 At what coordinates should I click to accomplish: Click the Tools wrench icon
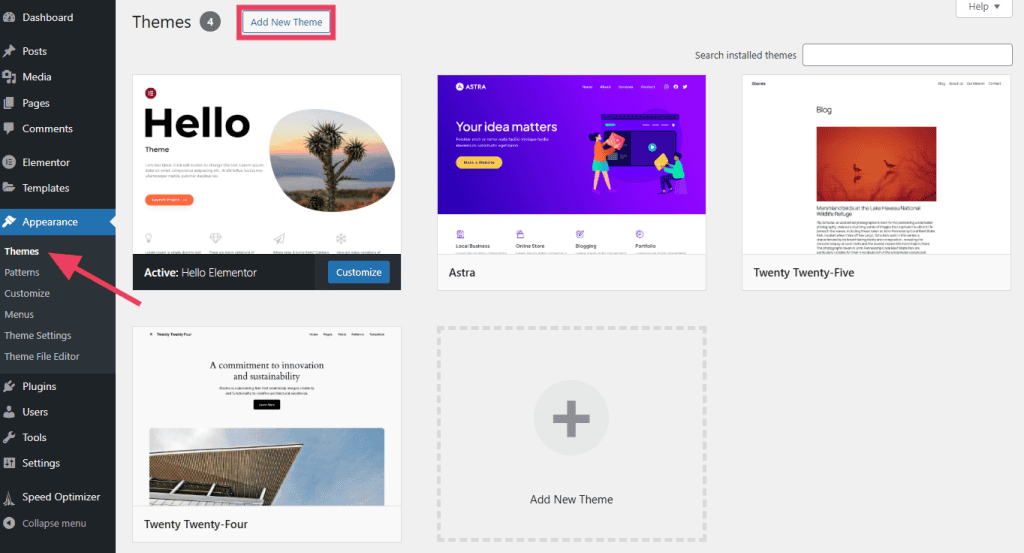[9, 437]
